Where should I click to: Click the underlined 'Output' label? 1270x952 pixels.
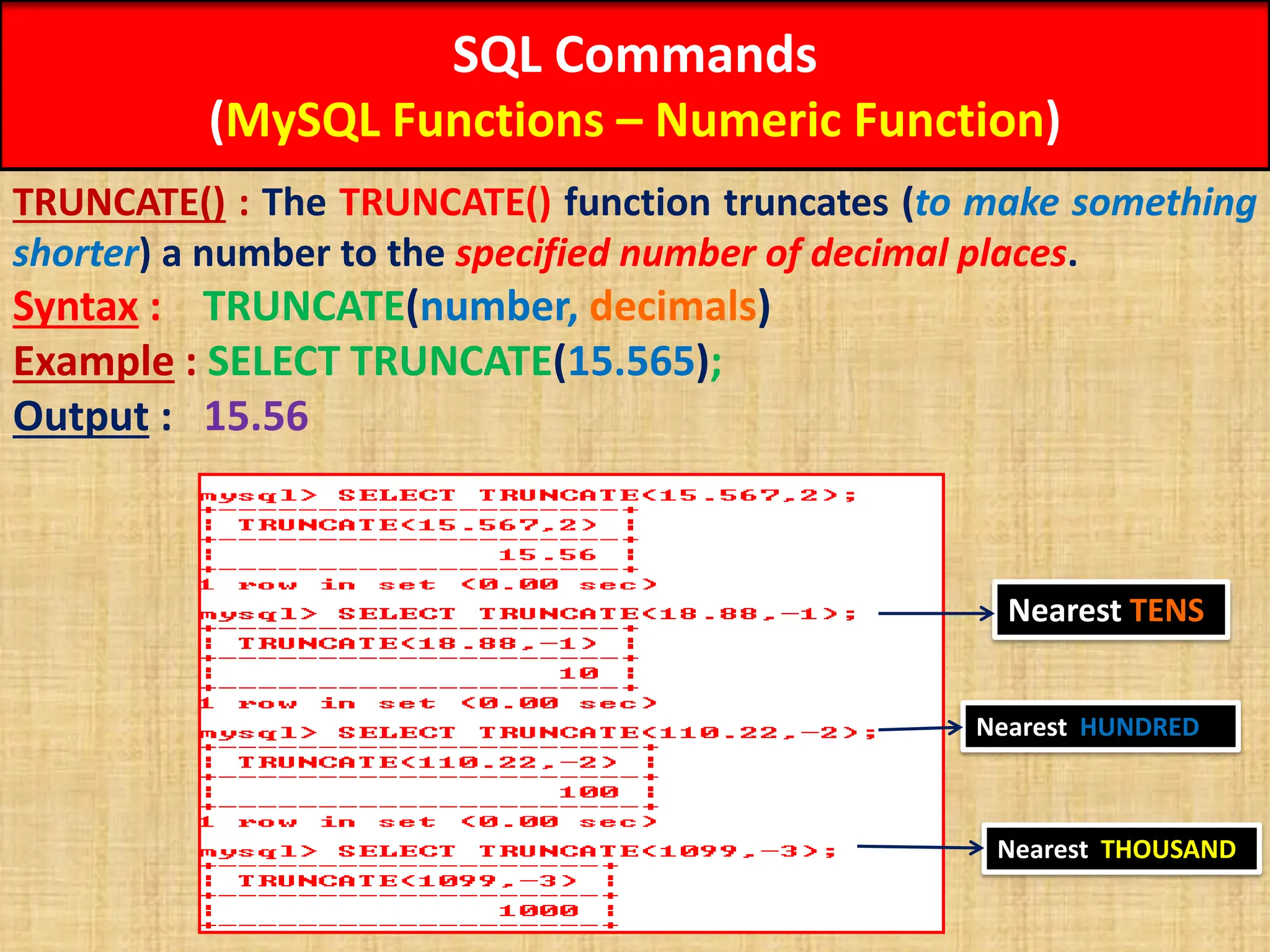(x=81, y=416)
